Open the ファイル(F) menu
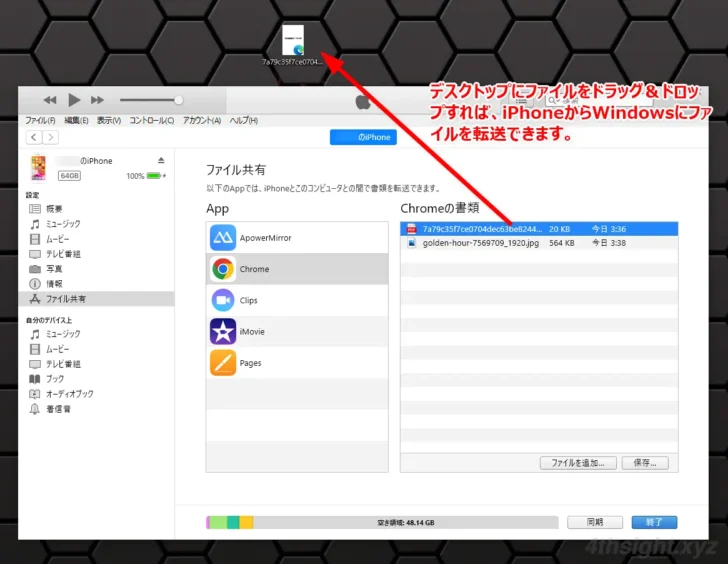728x564 pixels. click(40, 120)
